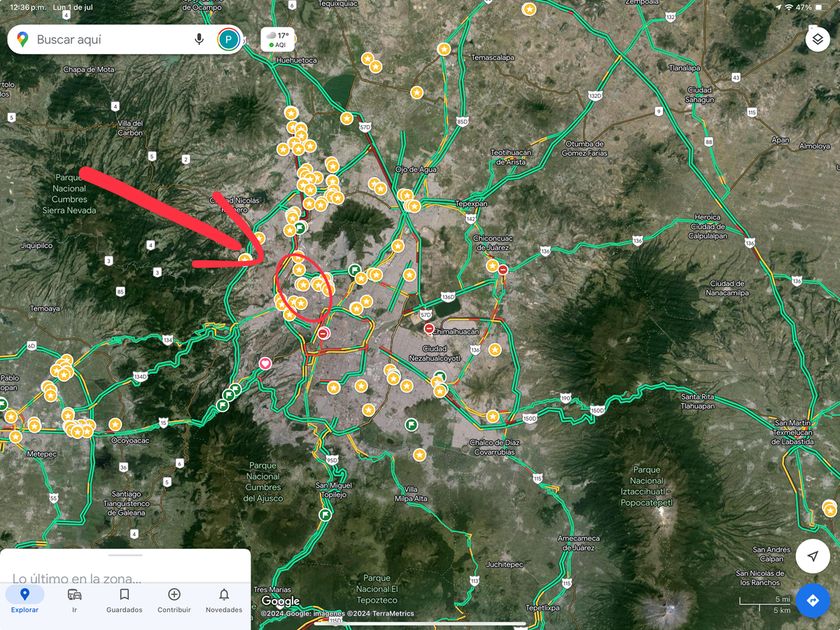The image size is (840, 630).
Task: Tap the Parque Nacional El Tepozteco label
Action: pyautogui.click(x=377, y=589)
